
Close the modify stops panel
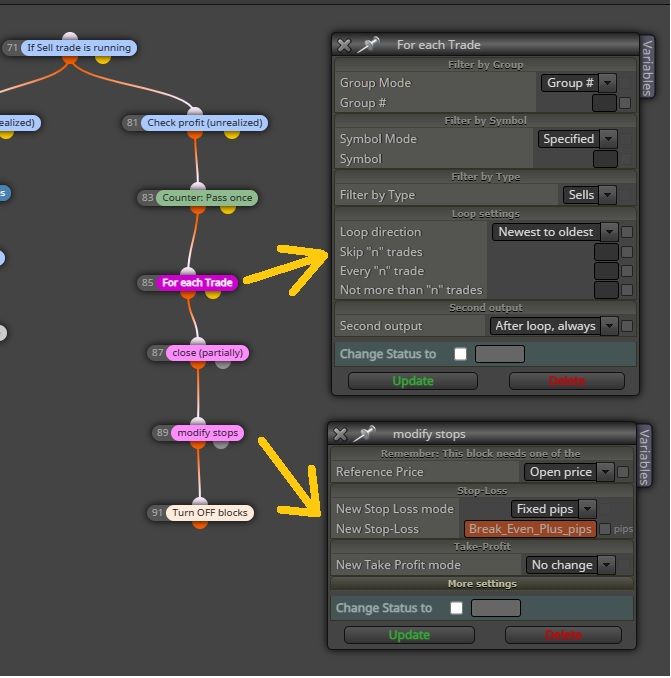(340, 434)
